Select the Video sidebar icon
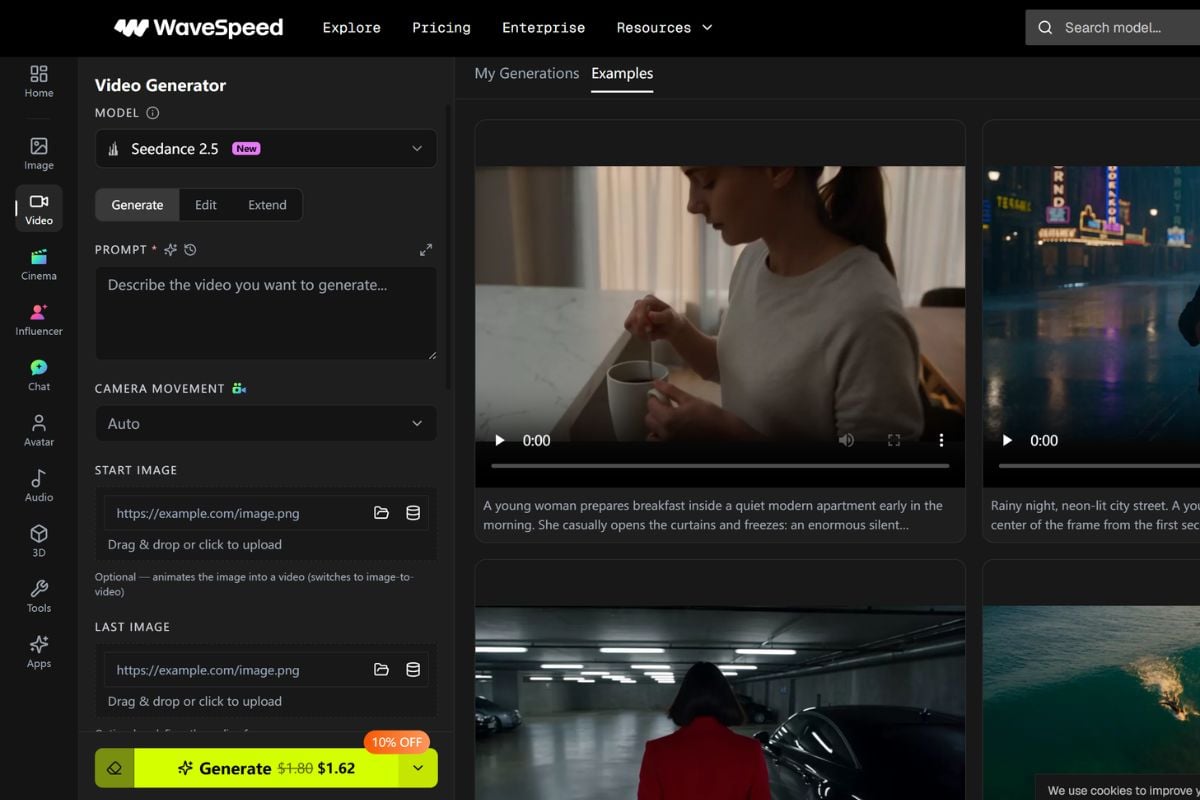 (x=39, y=209)
